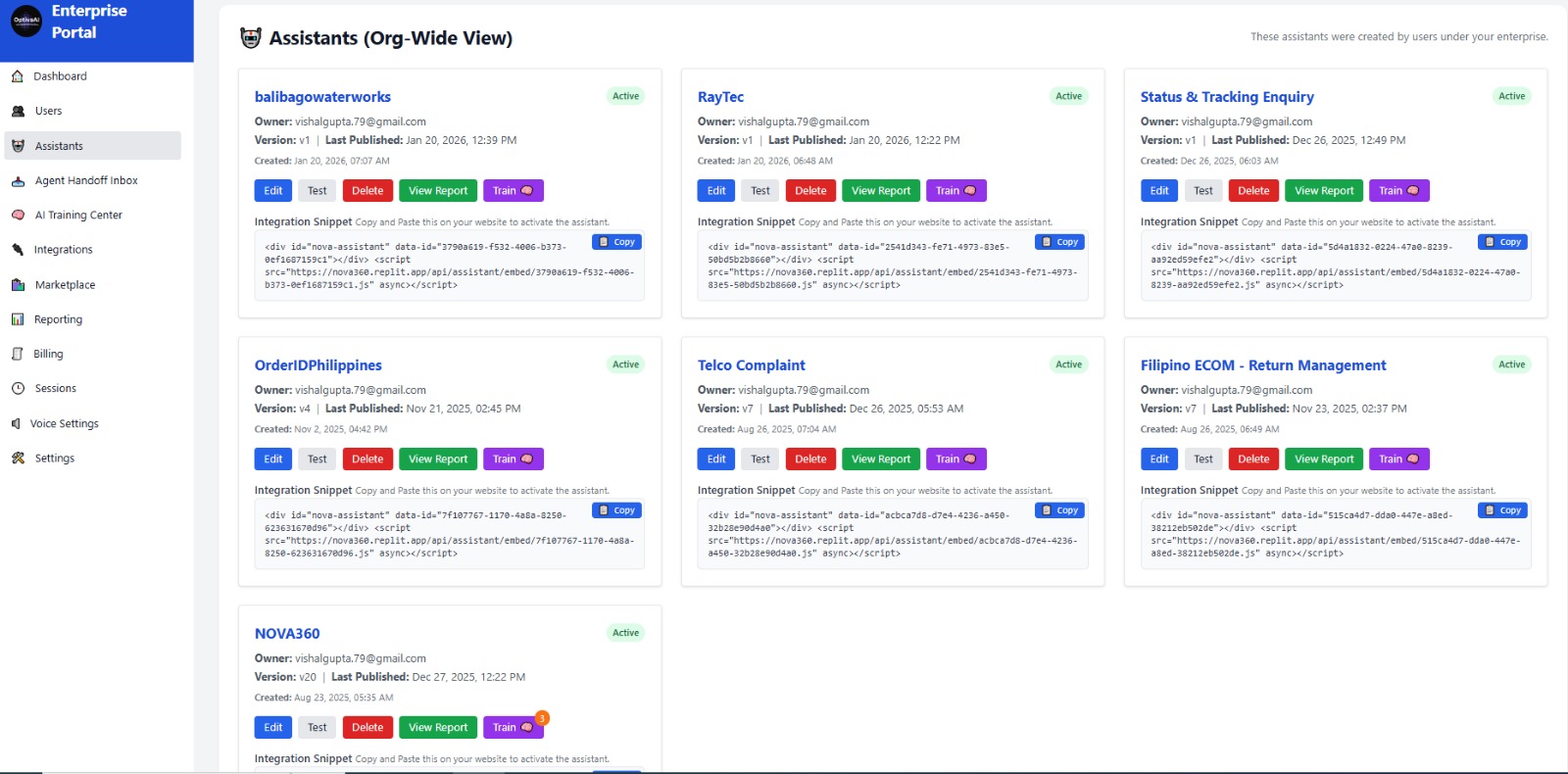The height and width of the screenshot is (774, 1568).
Task: Open the NOVA360 assistant title
Action: click(287, 634)
